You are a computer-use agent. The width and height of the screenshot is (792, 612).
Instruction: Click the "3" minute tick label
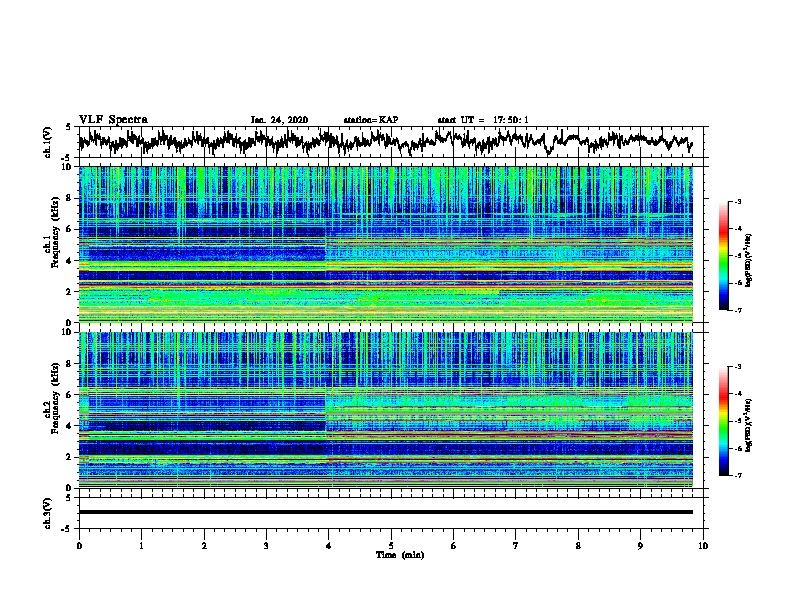tap(266, 546)
